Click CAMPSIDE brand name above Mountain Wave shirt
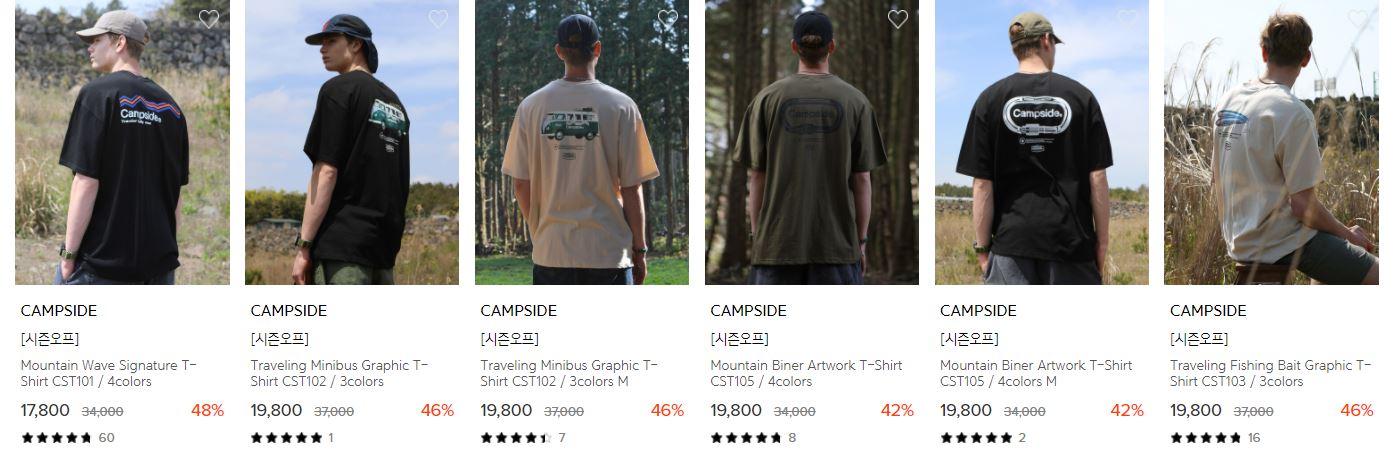1384x475 pixels. tap(59, 311)
